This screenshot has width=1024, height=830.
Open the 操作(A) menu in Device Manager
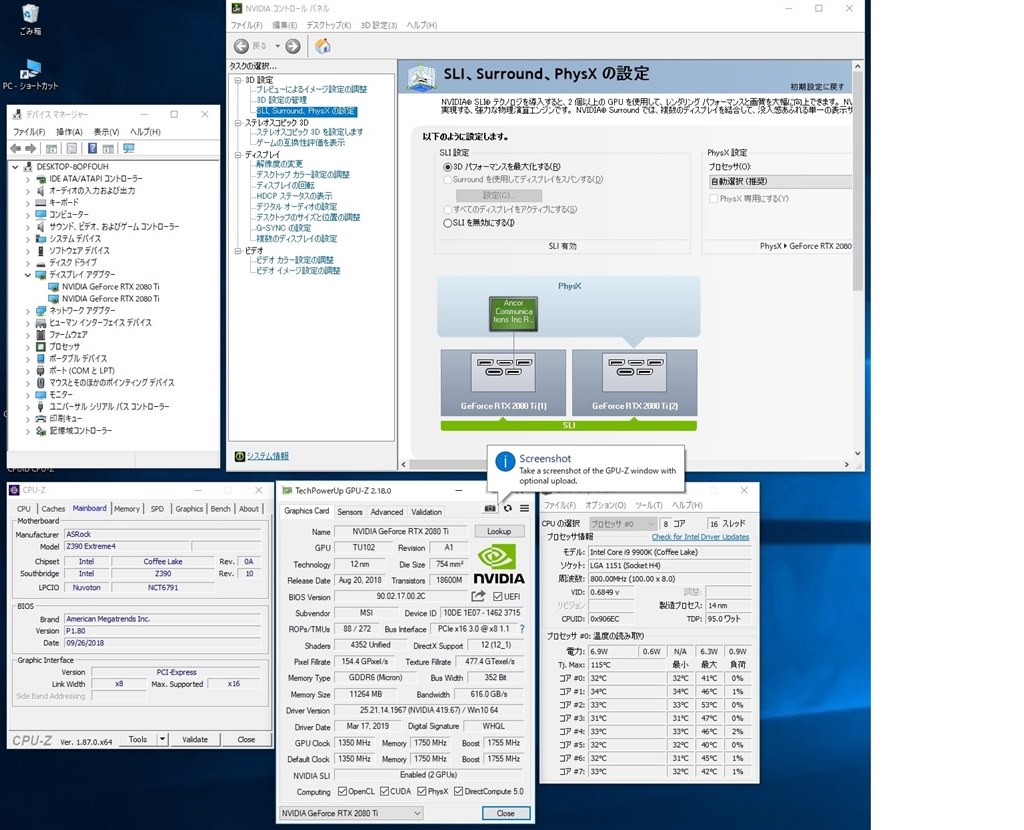pos(69,132)
